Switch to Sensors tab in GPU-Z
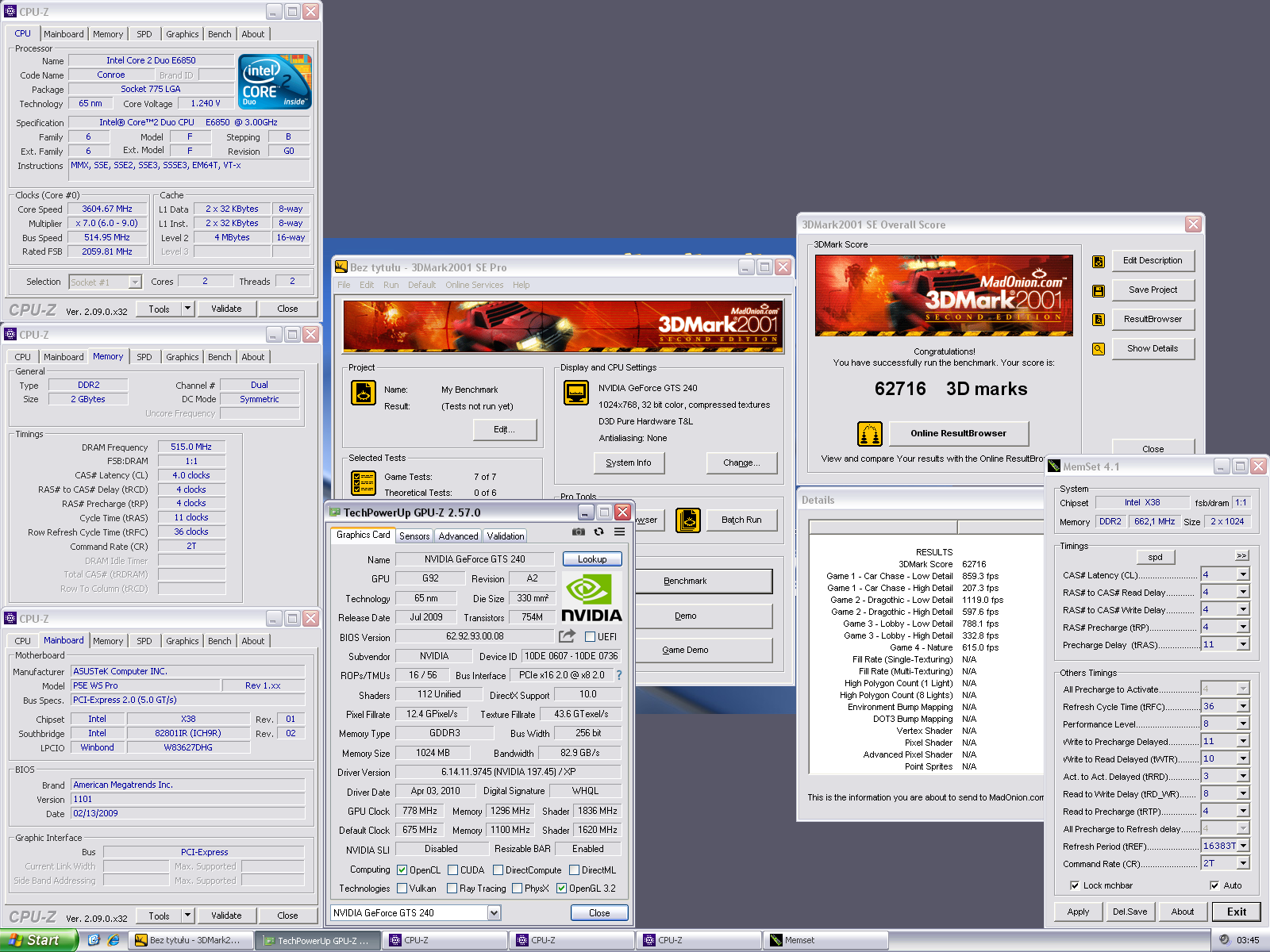Image resolution: width=1270 pixels, height=952 pixels. (x=414, y=536)
